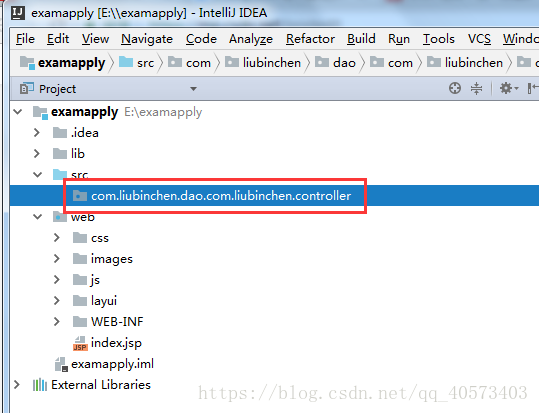The image size is (539, 413).
Task: Open the File menu
Action: pos(25,39)
